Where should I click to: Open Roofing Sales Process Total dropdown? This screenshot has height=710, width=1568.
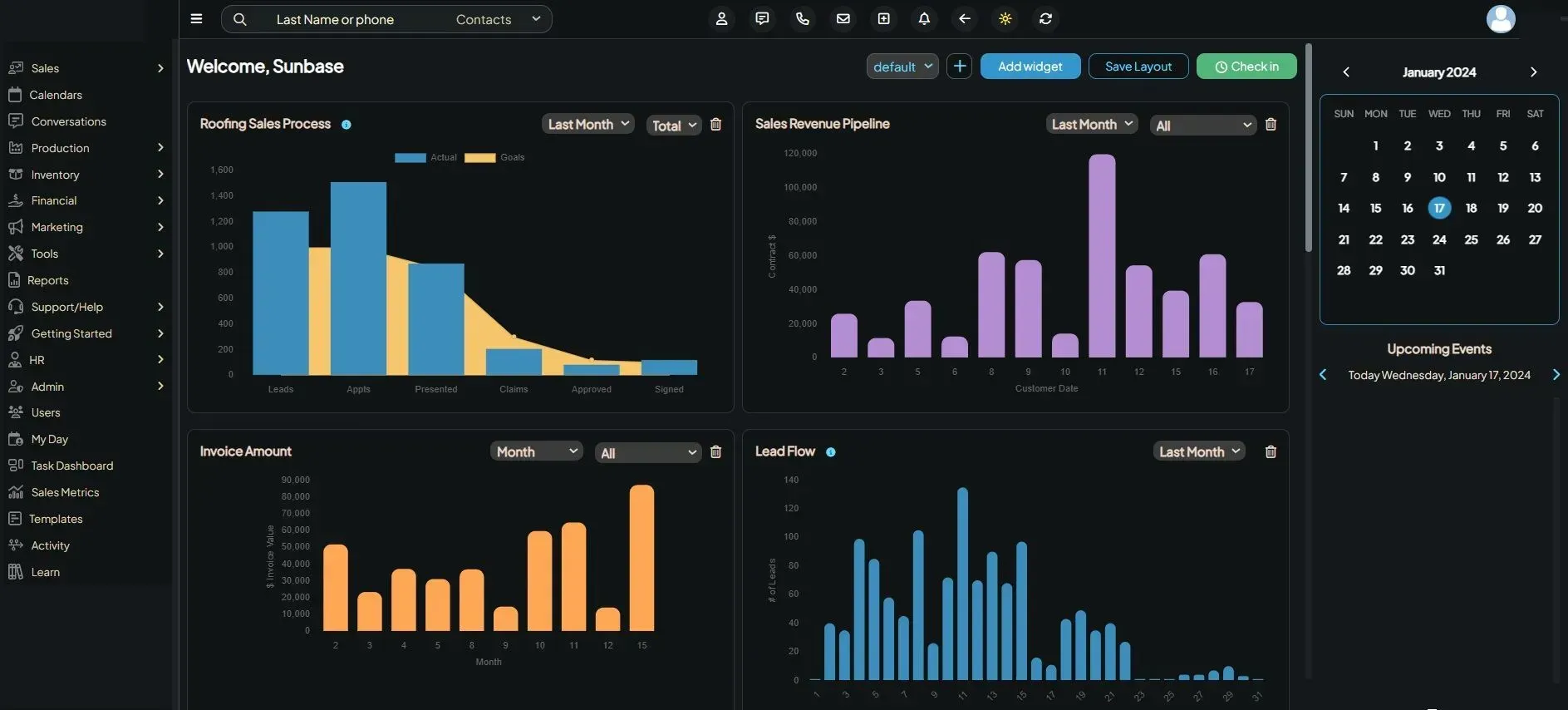click(674, 126)
